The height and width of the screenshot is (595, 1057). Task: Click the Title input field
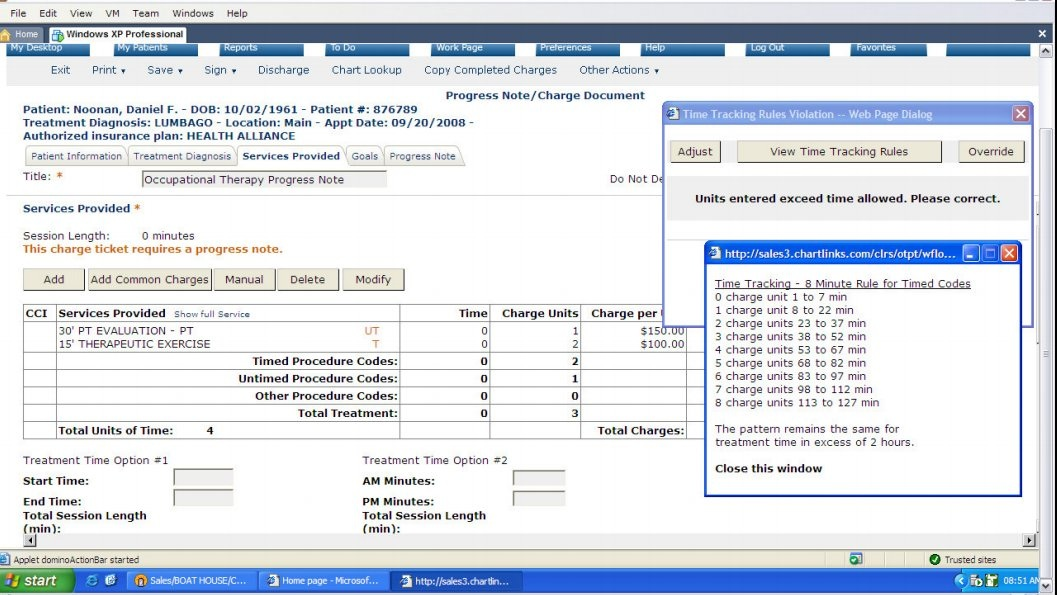point(264,179)
